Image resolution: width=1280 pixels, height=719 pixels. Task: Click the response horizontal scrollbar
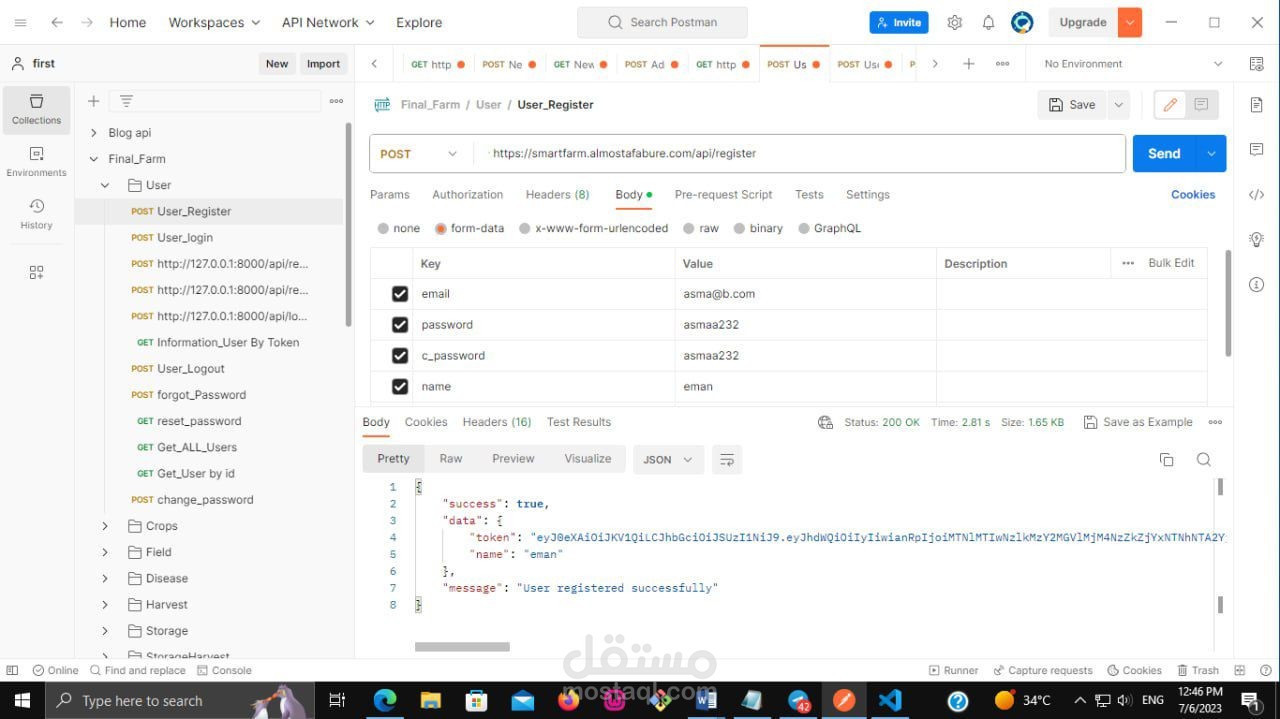click(x=462, y=647)
